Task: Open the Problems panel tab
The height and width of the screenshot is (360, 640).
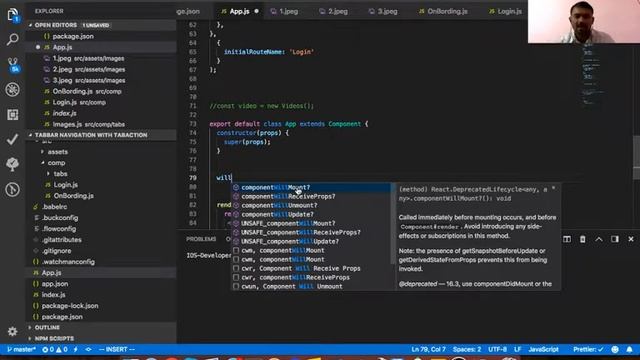Action: tap(201, 239)
